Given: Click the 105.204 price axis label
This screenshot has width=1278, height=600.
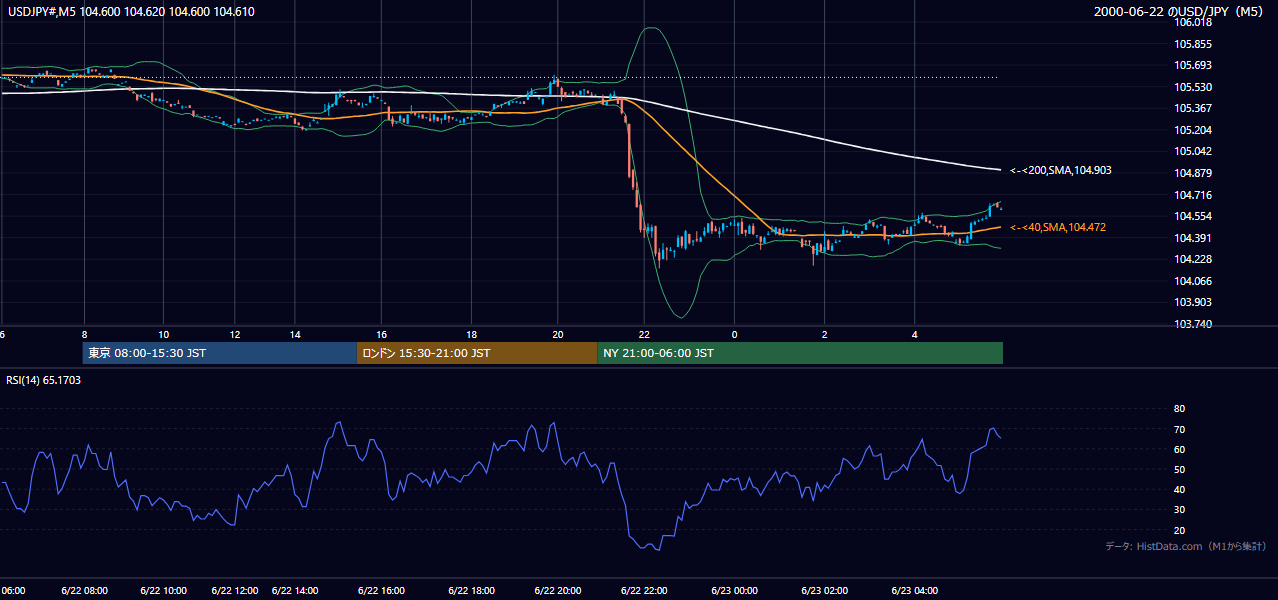Looking at the screenshot, I should 1192,130.
